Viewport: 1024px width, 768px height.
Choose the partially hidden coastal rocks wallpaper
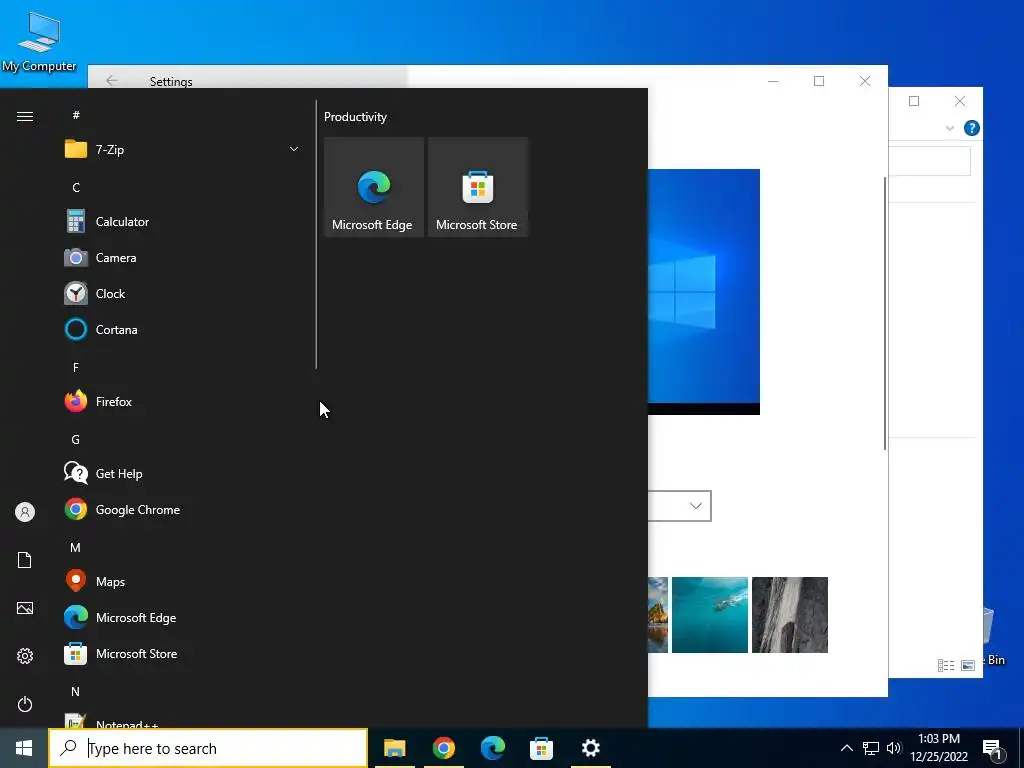[x=658, y=615]
